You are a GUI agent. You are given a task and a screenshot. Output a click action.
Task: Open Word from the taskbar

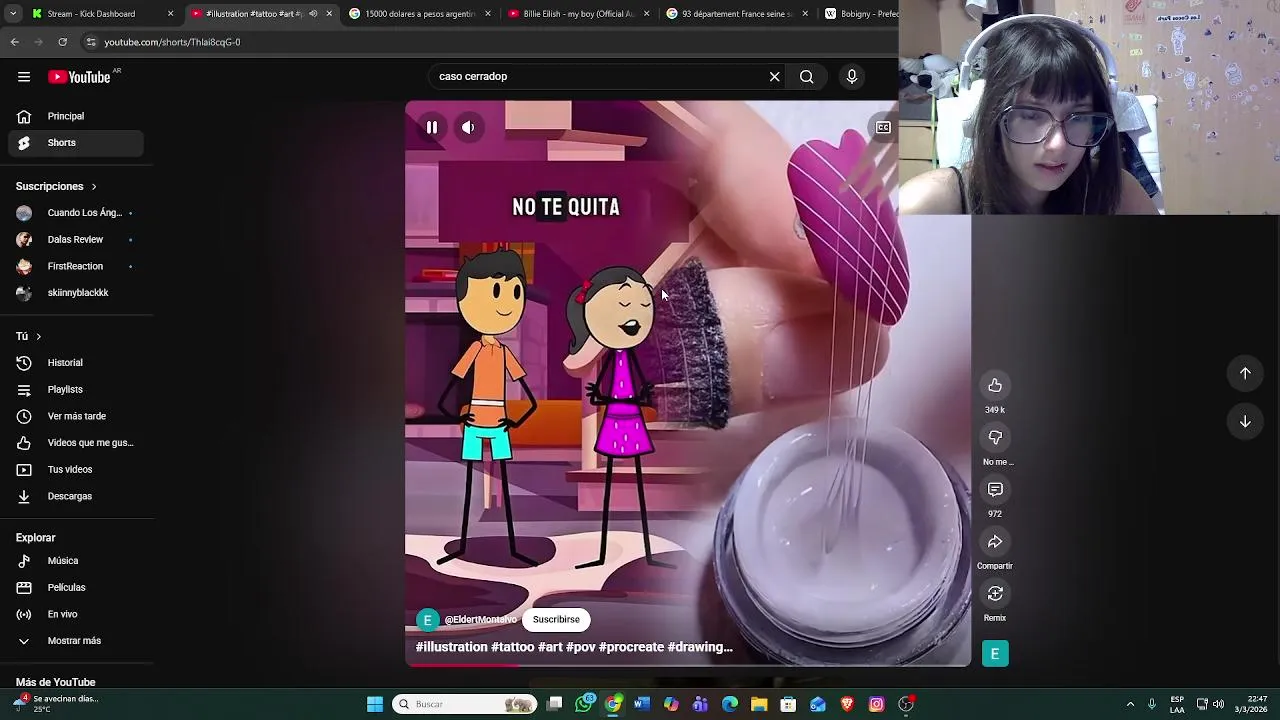point(642,704)
